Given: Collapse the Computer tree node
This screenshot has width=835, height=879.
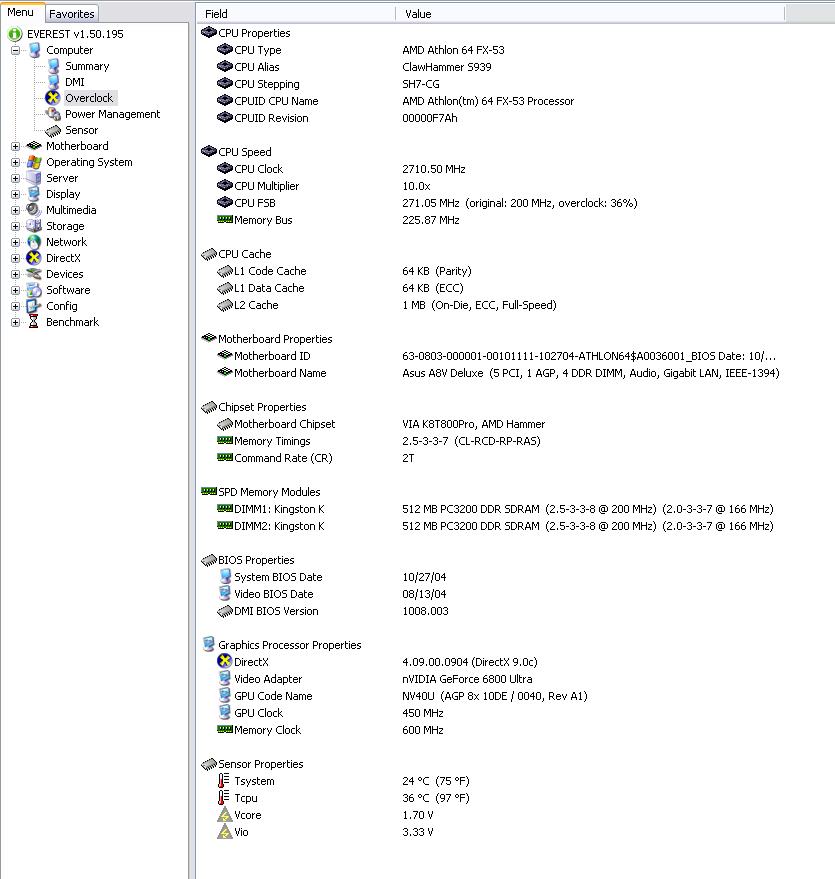Looking at the screenshot, I should (x=15, y=50).
